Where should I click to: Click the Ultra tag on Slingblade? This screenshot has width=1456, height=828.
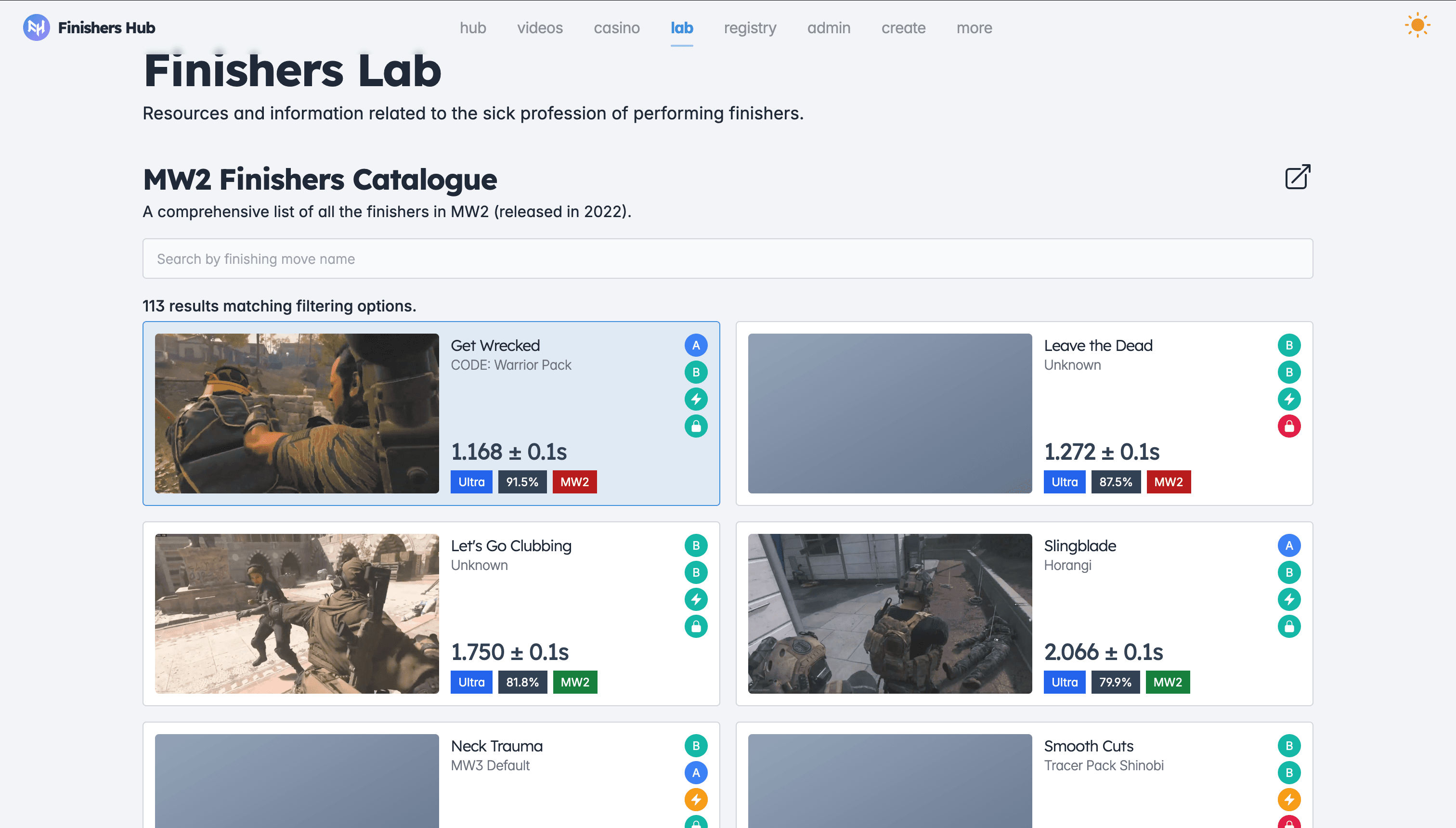[x=1065, y=682]
